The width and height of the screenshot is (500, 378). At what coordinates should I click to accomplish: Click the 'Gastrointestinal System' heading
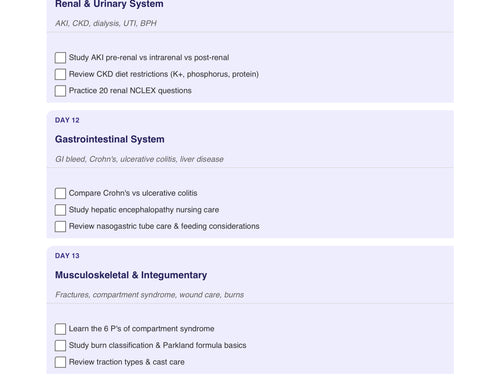point(110,139)
